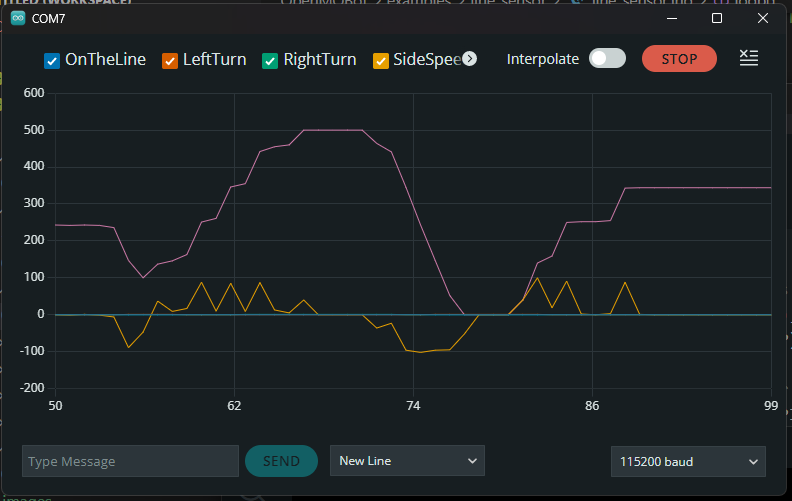Close the COM7 plotter window
The height and width of the screenshot is (501, 792).
coord(763,18)
